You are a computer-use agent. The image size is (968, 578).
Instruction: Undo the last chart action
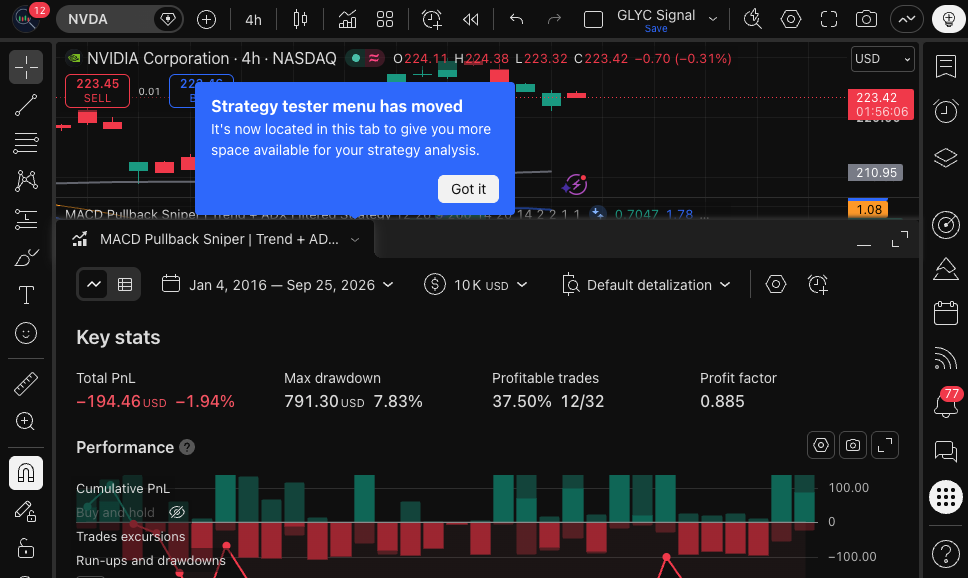(x=517, y=19)
